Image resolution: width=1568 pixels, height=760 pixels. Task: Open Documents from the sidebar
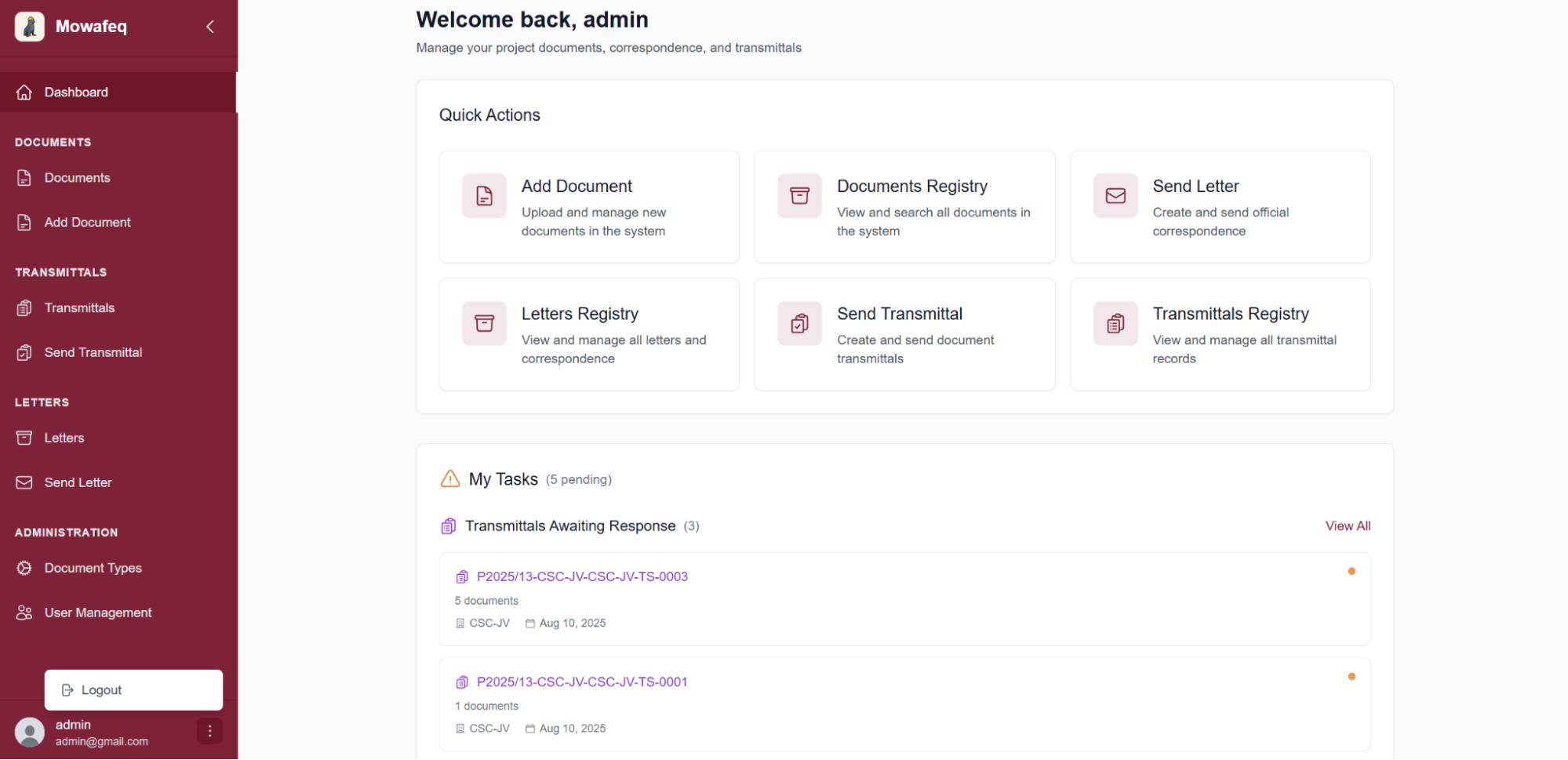point(77,178)
